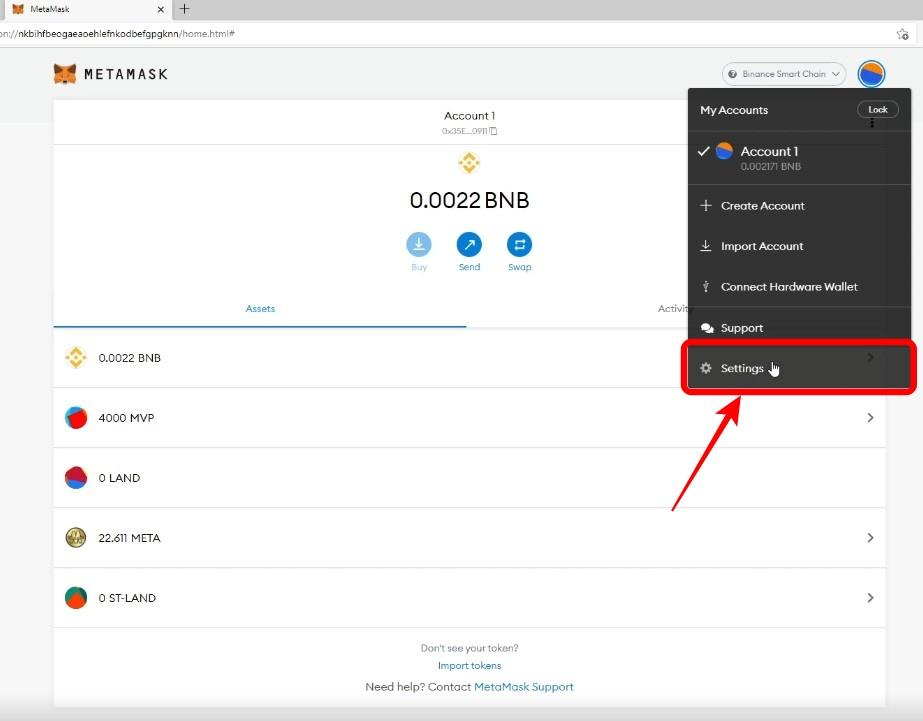Open Settings from the accounts menu

point(799,368)
